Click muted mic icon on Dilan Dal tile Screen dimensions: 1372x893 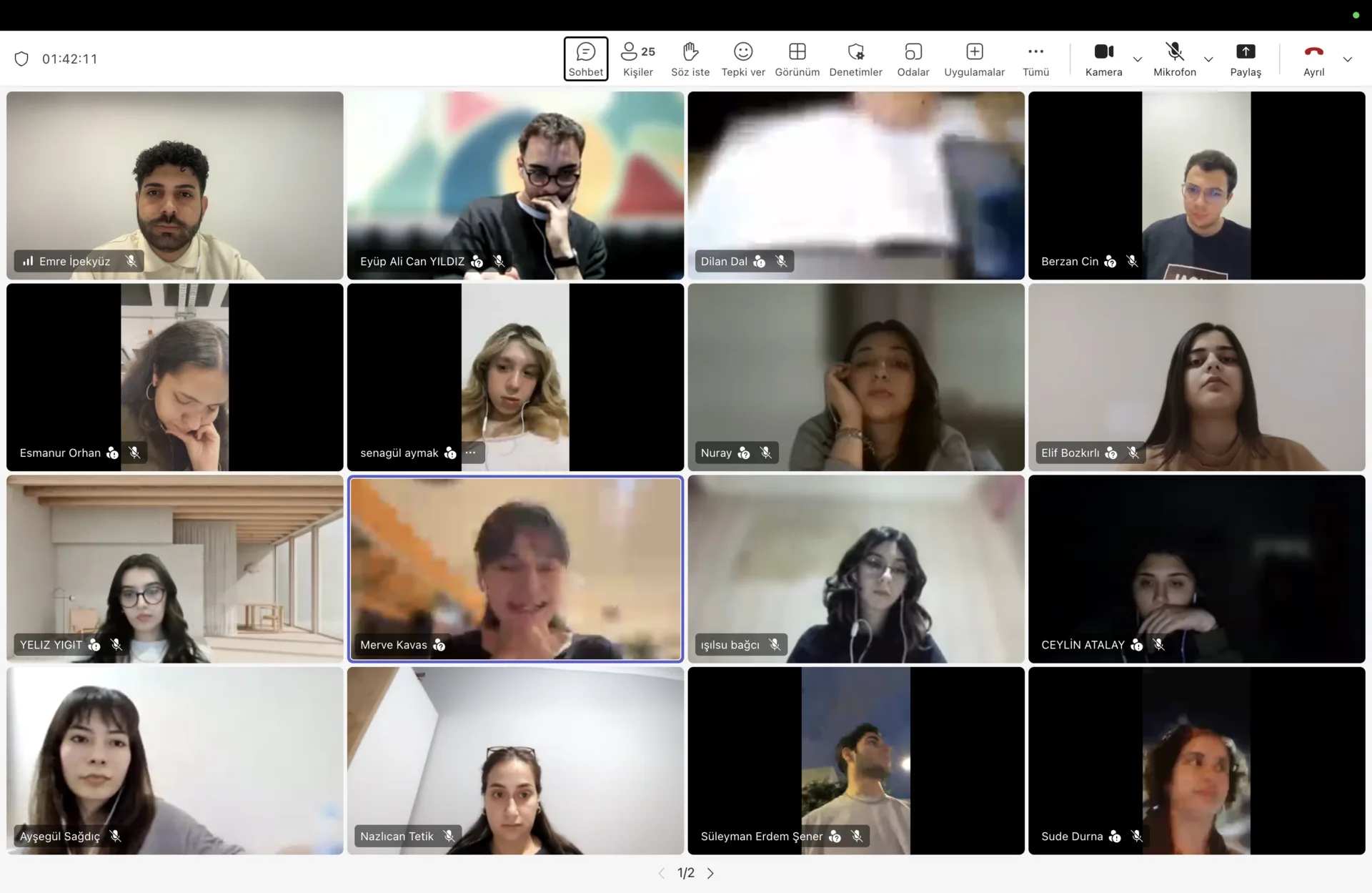[781, 261]
